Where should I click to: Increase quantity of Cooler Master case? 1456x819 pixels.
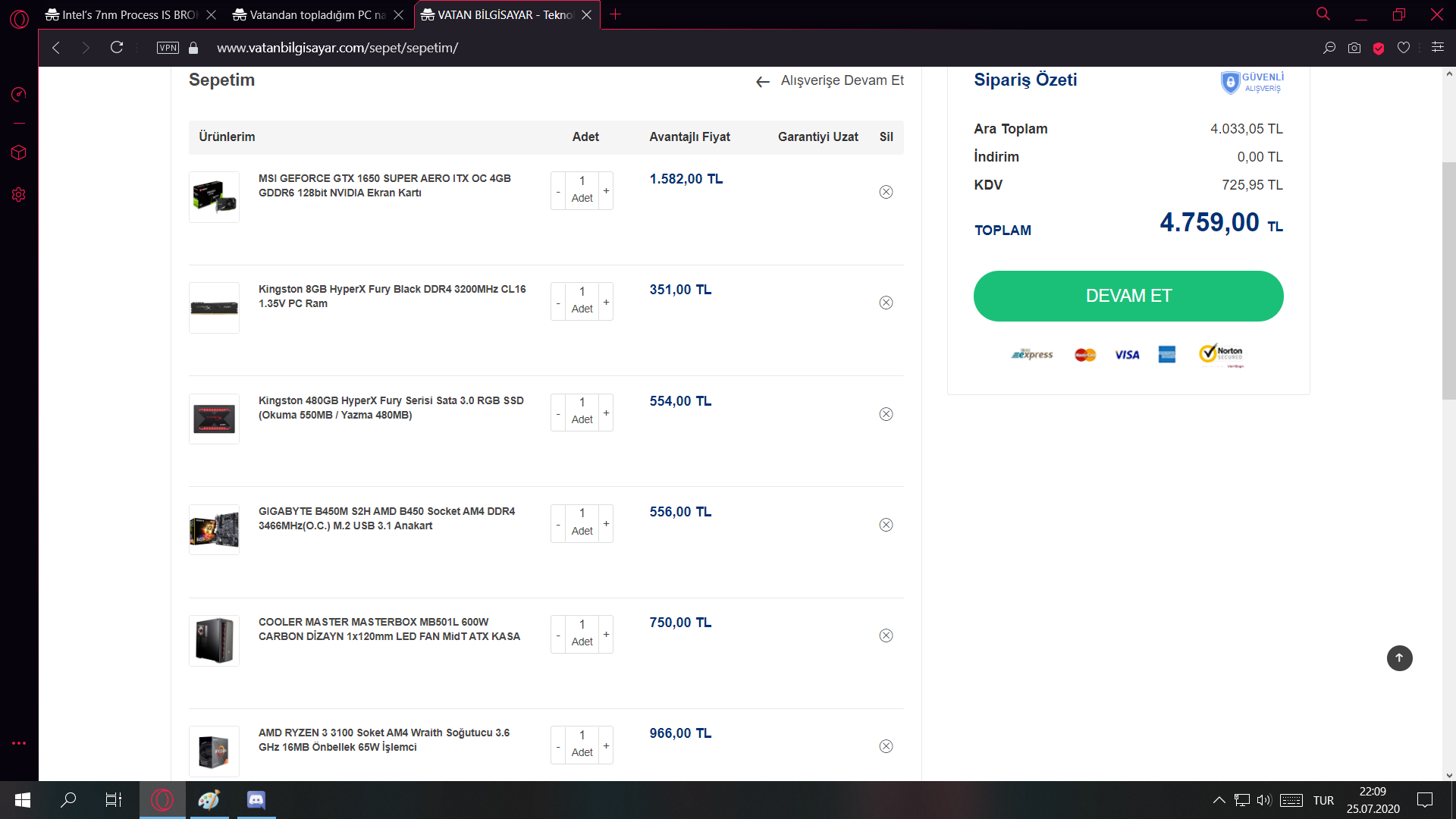pos(606,634)
